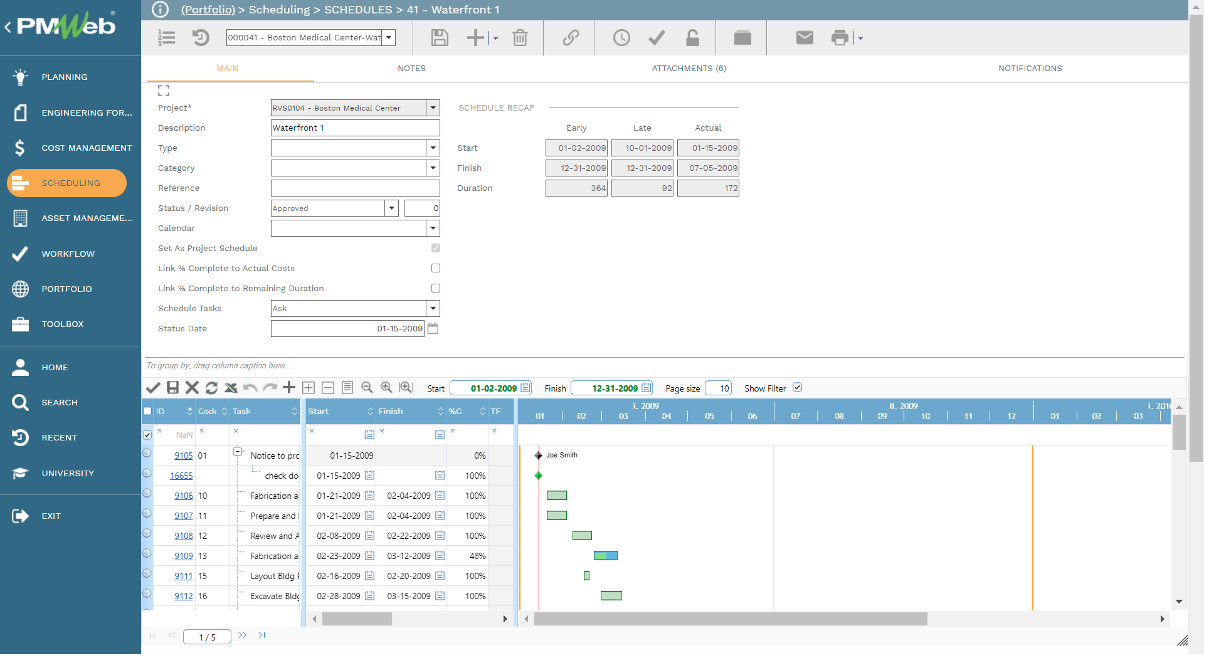The width and height of the screenshot is (1205, 656).
Task: Open the Project dropdown
Action: point(433,108)
